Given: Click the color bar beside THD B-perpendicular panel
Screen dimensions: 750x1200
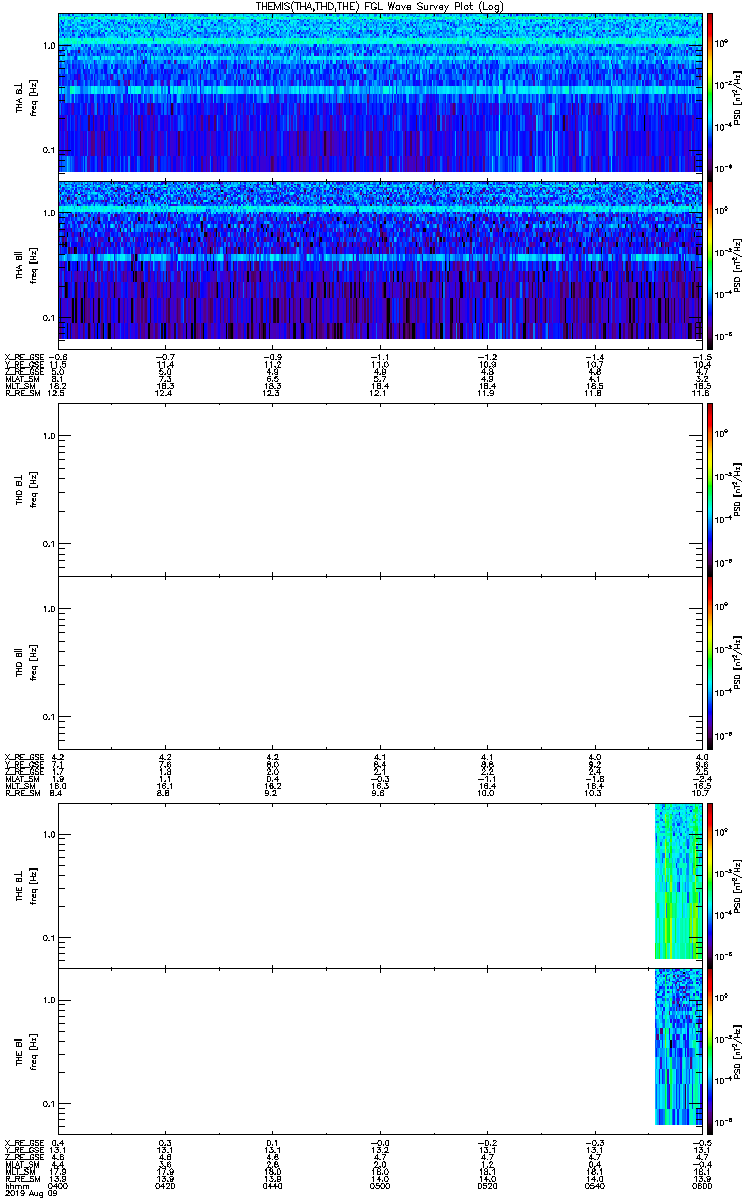Looking at the screenshot, I should 710,488.
